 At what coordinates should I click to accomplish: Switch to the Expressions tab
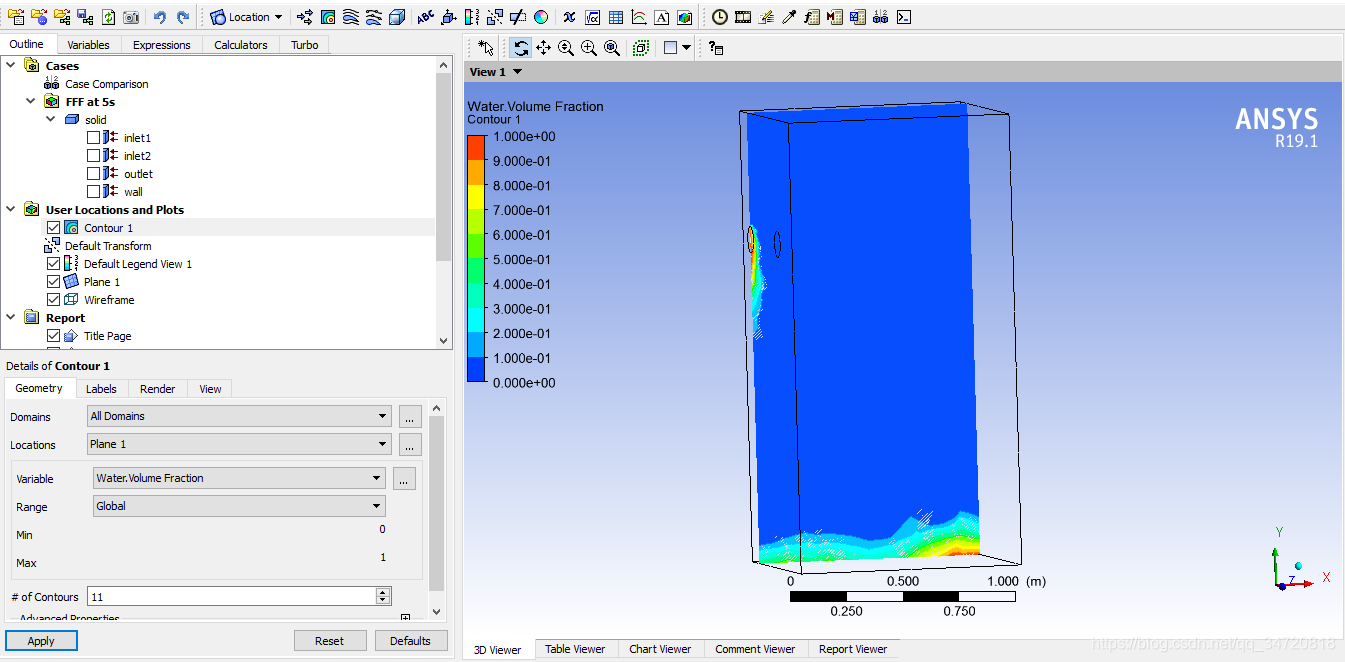pos(161,45)
